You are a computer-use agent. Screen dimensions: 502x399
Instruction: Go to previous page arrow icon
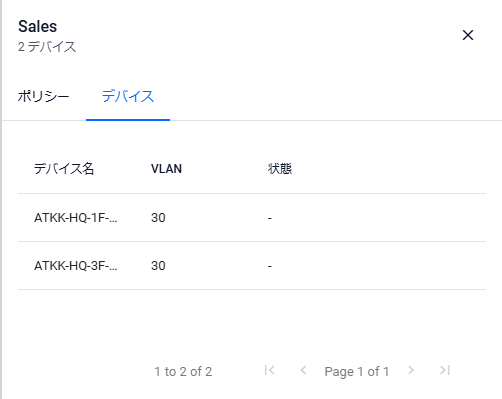(303, 370)
